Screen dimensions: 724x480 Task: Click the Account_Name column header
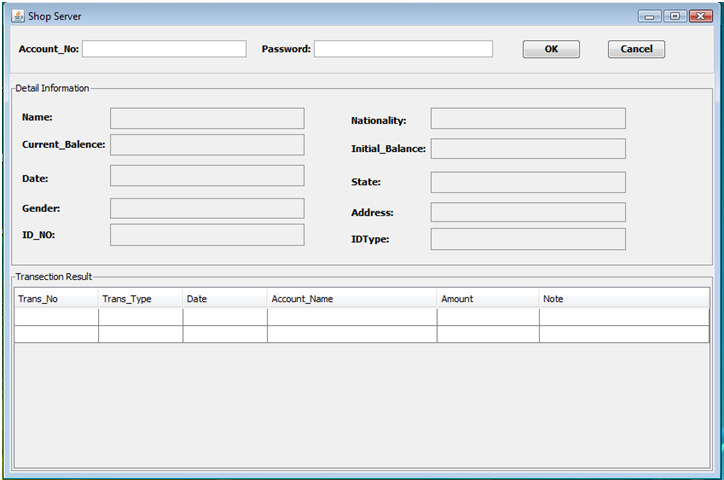[x=351, y=299]
